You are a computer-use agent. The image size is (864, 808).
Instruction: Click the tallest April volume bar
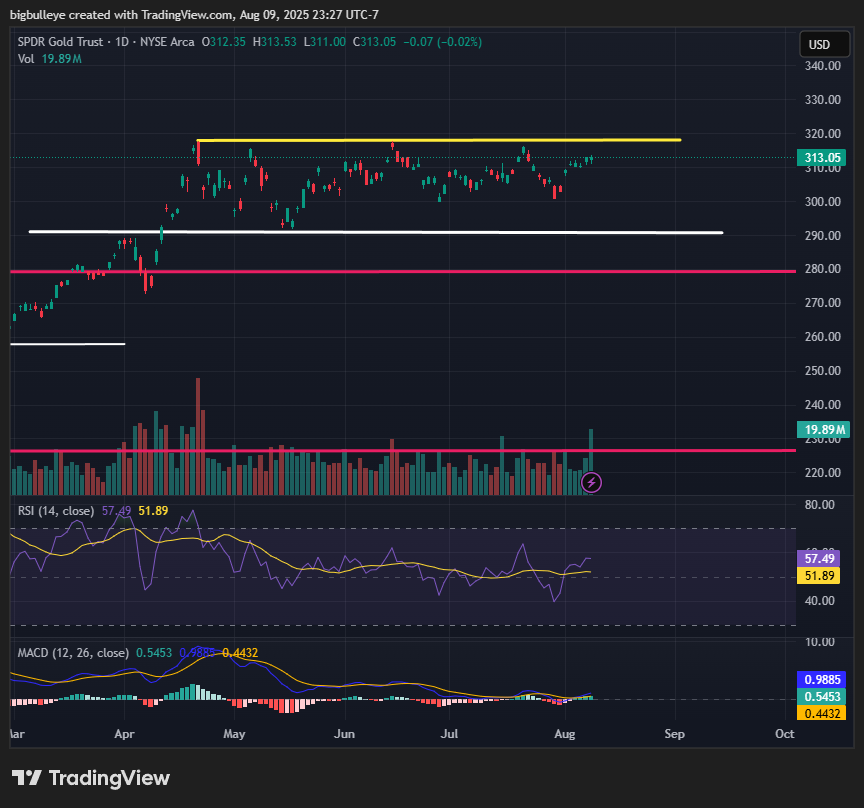tap(198, 436)
